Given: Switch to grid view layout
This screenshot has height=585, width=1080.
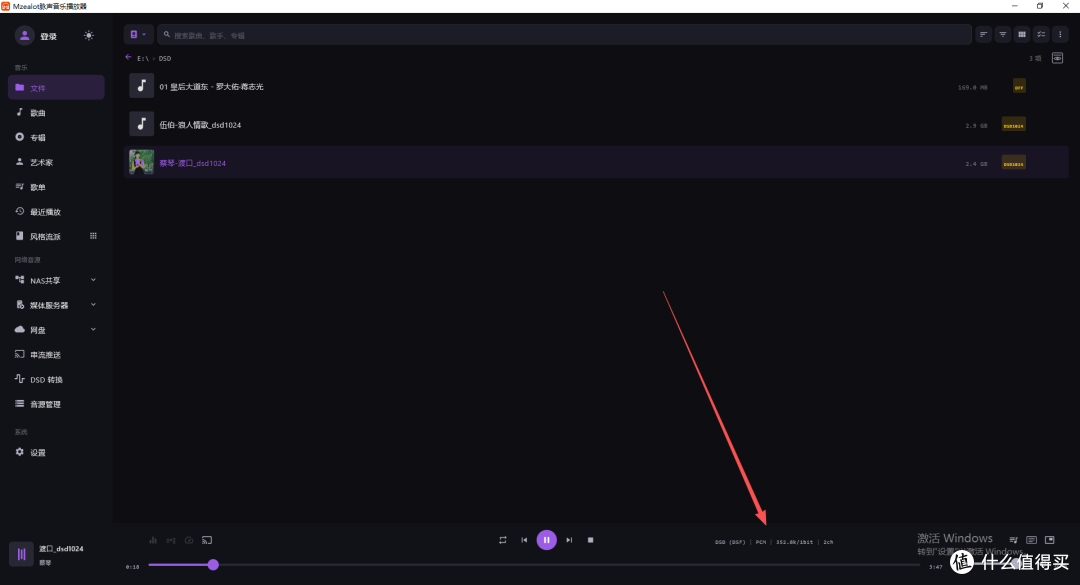Looking at the screenshot, I should click(1022, 34).
